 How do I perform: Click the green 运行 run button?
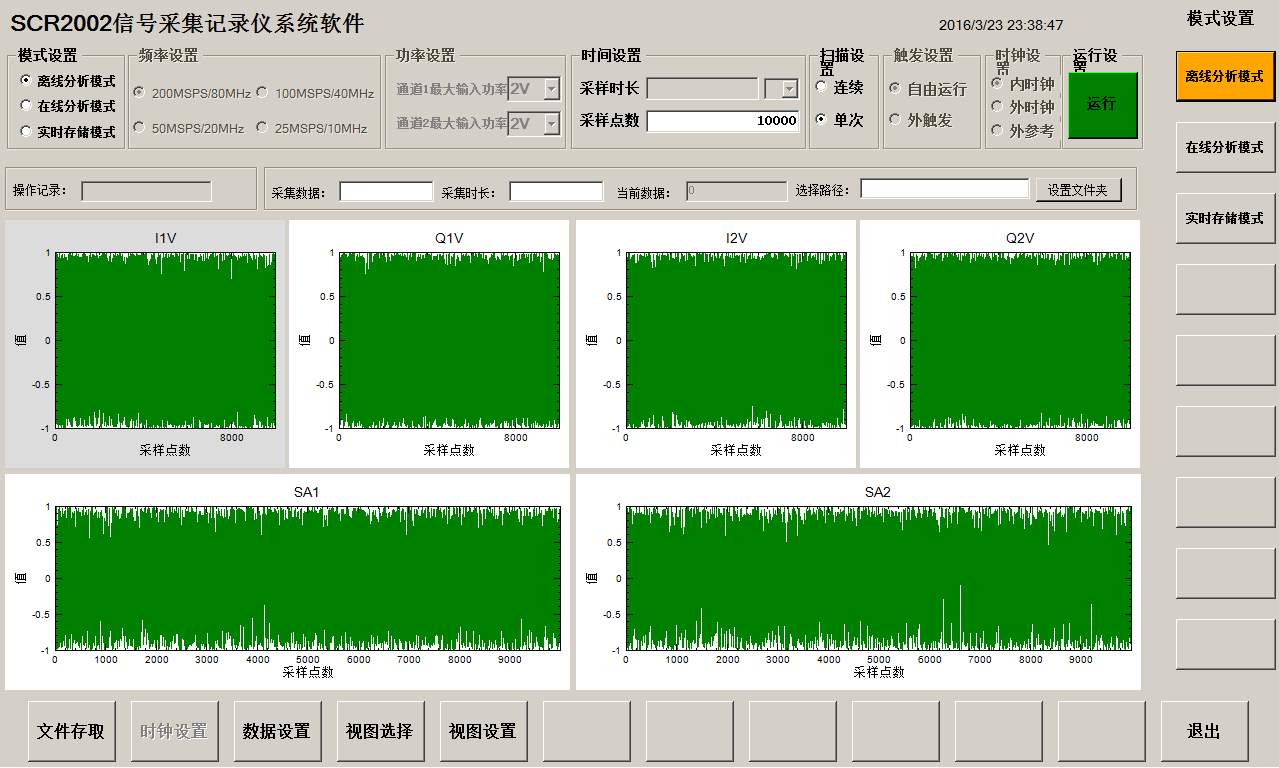pos(1101,104)
